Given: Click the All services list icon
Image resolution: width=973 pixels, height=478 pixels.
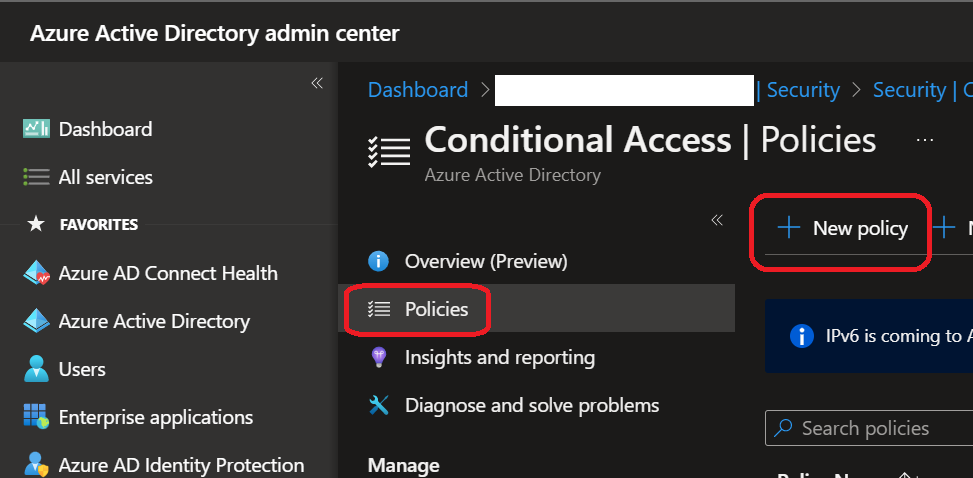Looking at the screenshot, I should tap(36, 177).
